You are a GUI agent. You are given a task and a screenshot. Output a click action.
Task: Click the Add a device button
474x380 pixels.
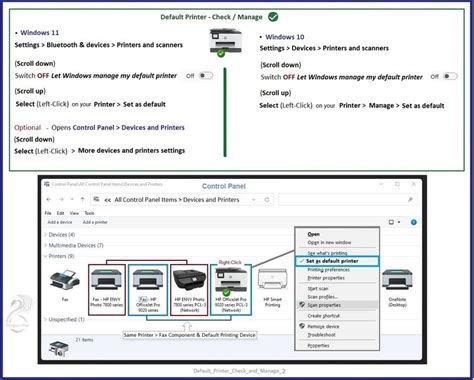point(60,222)
